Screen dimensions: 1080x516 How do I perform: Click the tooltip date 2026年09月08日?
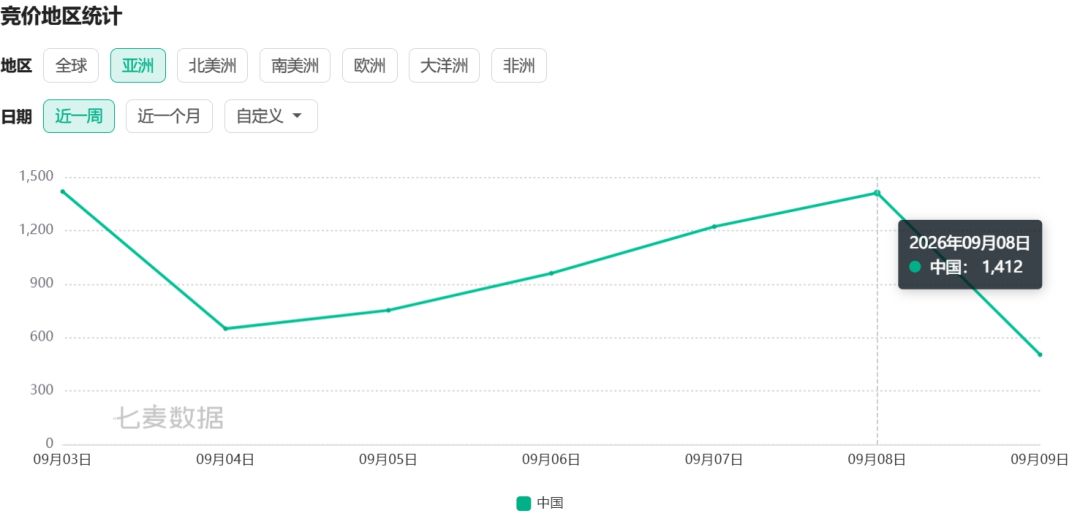[x=969, y=242]
